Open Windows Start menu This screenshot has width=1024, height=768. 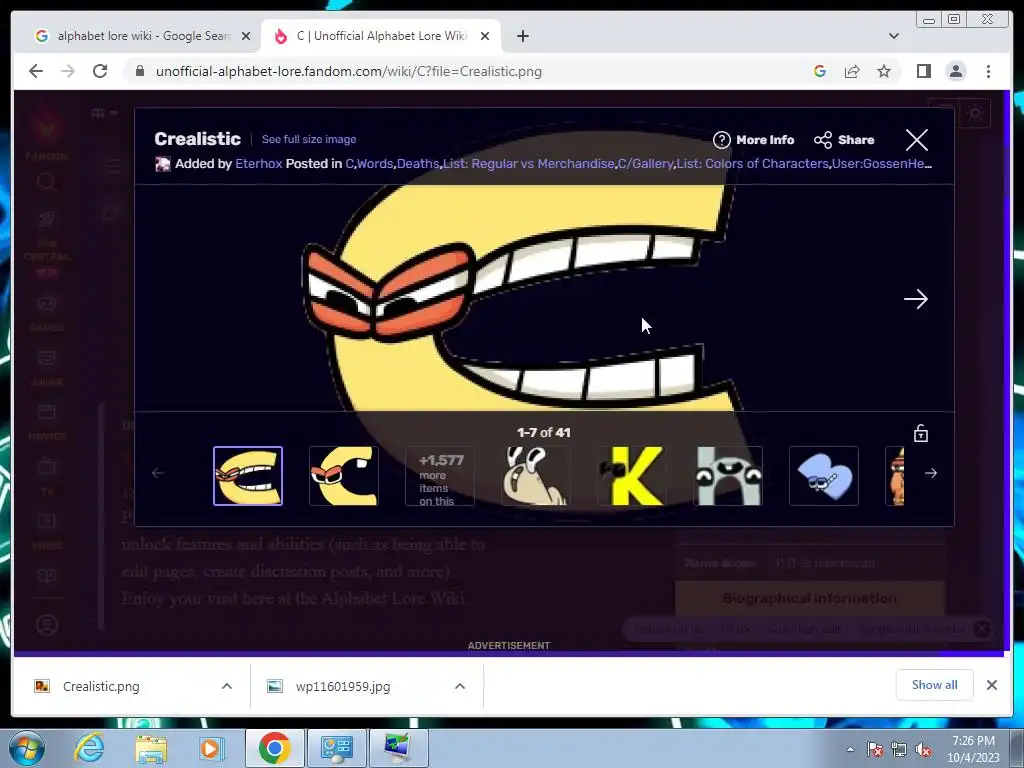pyautogui.click(x=27, y=748)
